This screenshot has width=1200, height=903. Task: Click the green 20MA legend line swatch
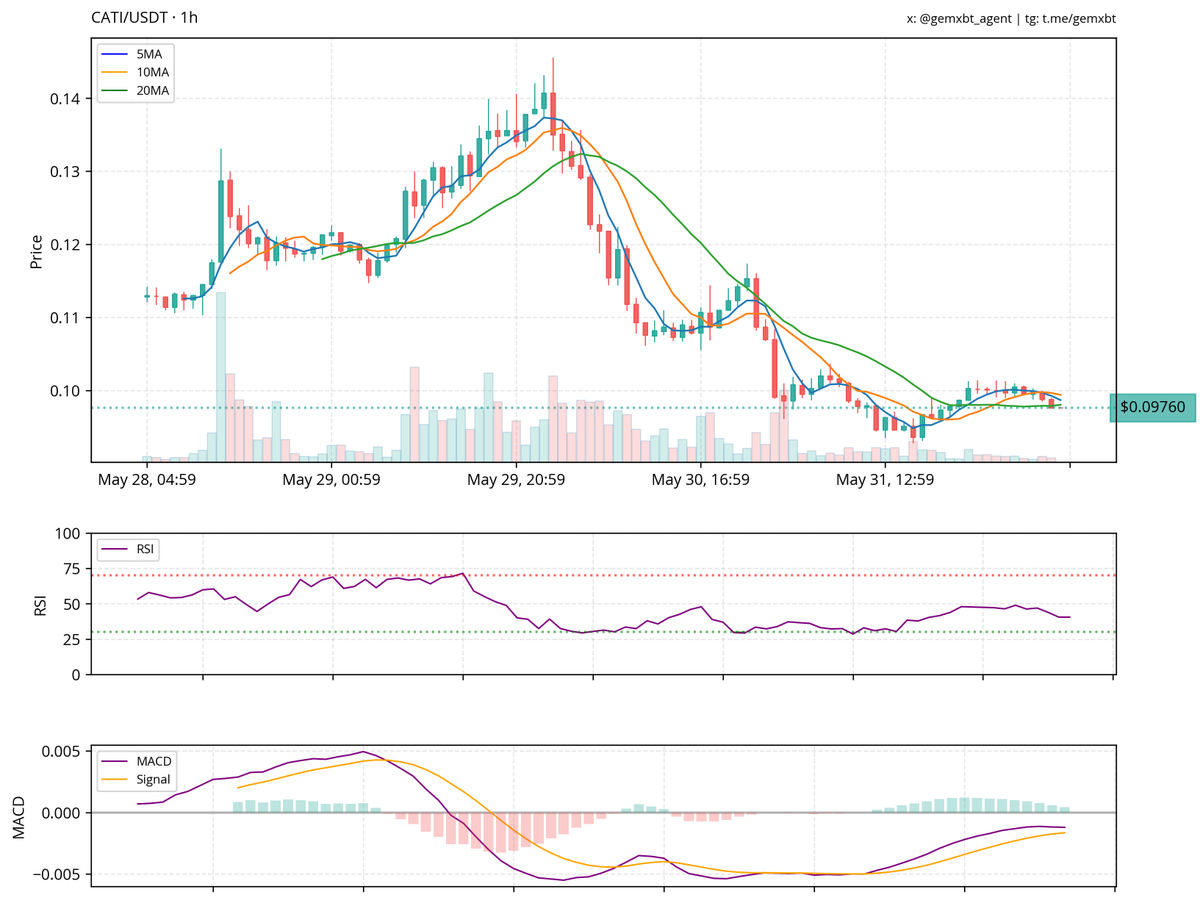[113, 91]
